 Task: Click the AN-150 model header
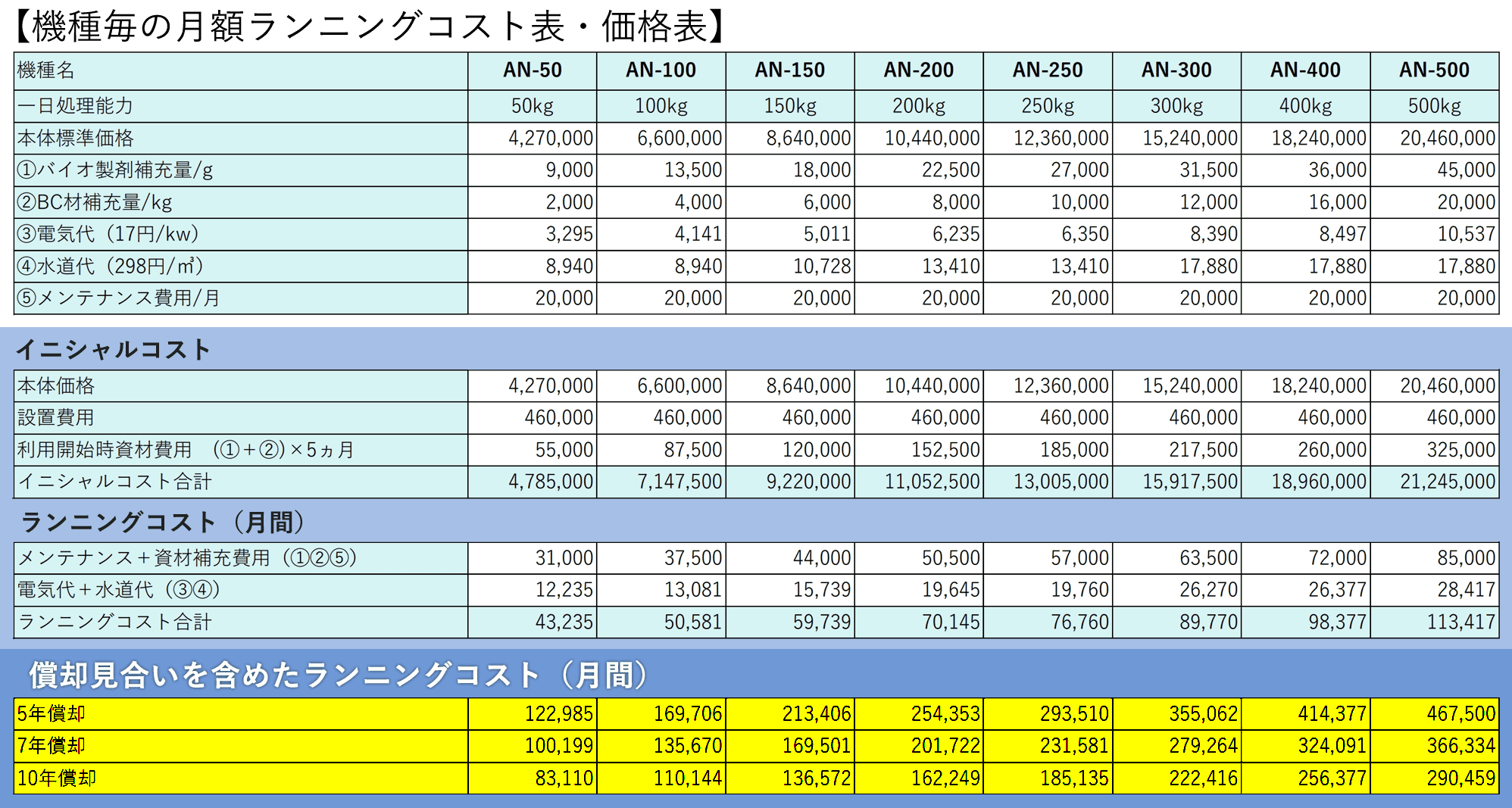click(790, 70)
